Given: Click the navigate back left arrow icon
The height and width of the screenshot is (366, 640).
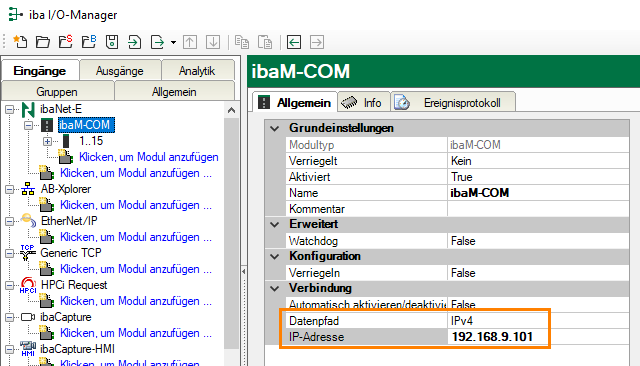Looking at the screenshot, I should (294, 42).
